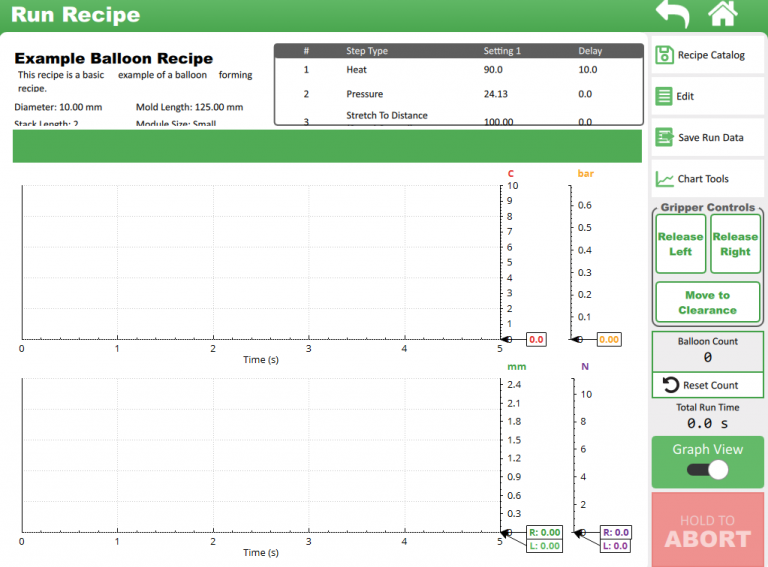Click the green progress bar
Image resolution: width=768 pixels, height=567 pixels.
coord(327,146)
